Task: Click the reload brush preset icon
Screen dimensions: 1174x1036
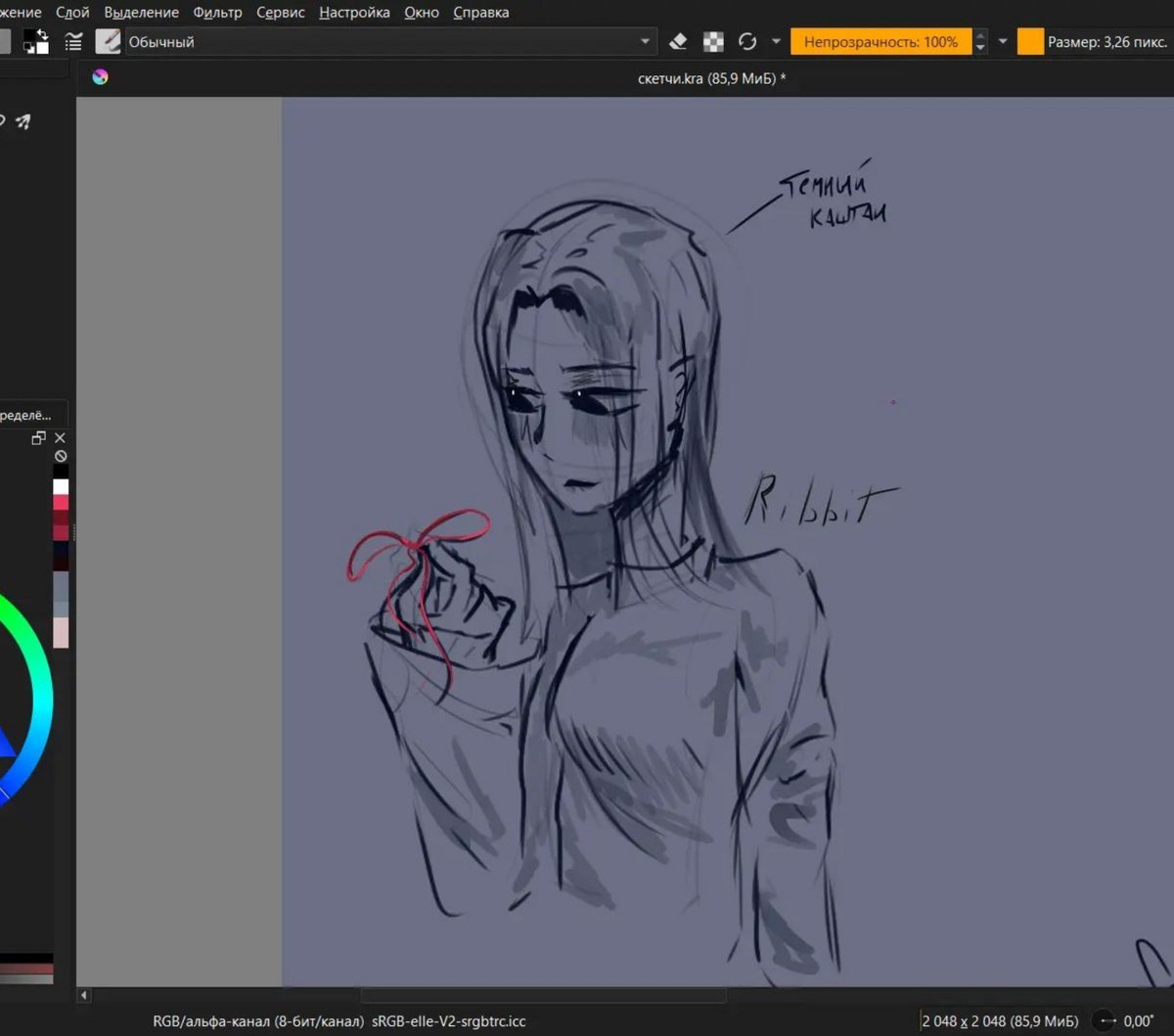Action: click(x=747, y=42)
